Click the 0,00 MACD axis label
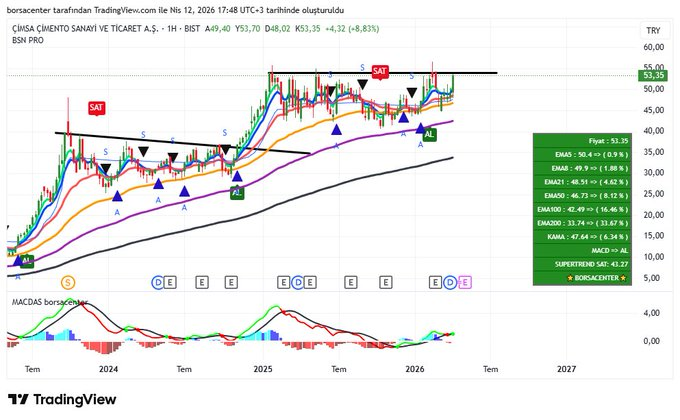 point(652,341)
